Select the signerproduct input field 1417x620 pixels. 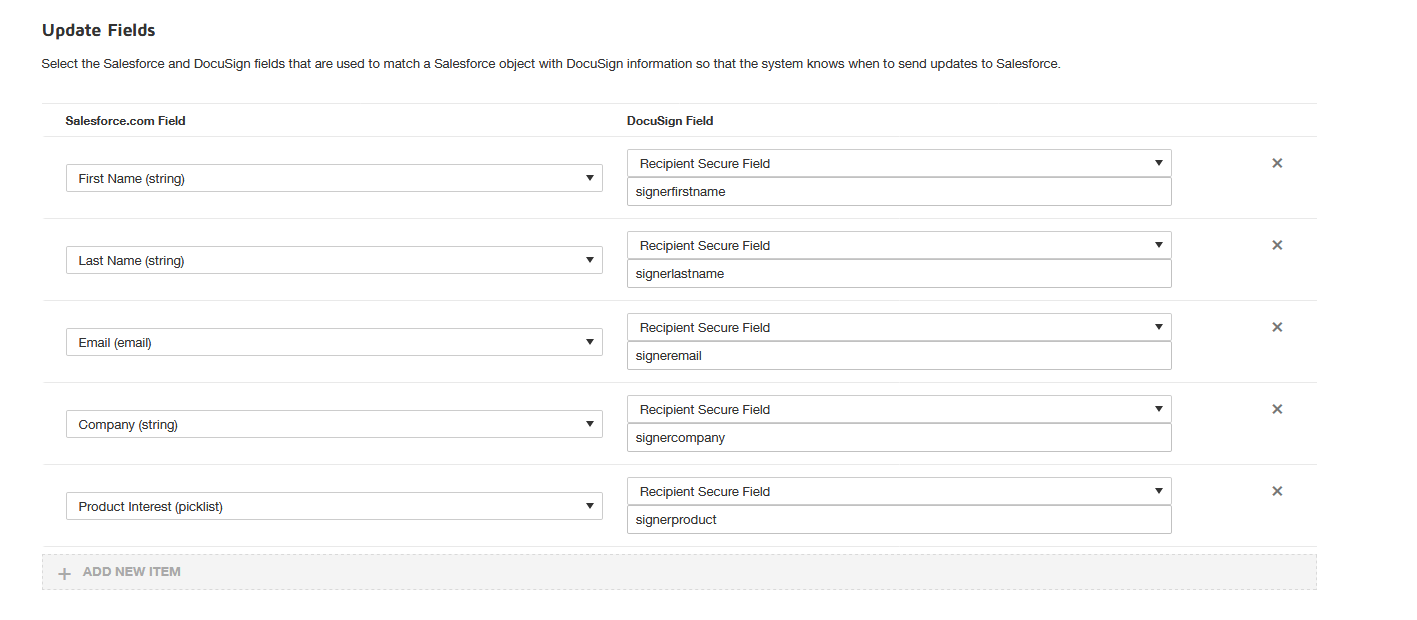897,519
